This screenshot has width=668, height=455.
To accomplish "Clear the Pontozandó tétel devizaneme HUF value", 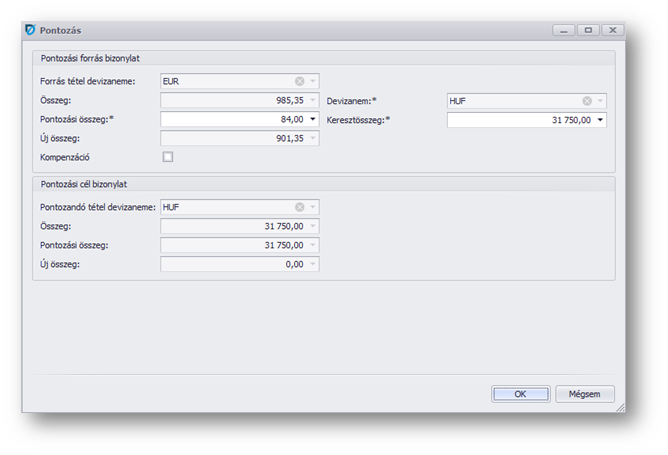I will click(299, 207).
